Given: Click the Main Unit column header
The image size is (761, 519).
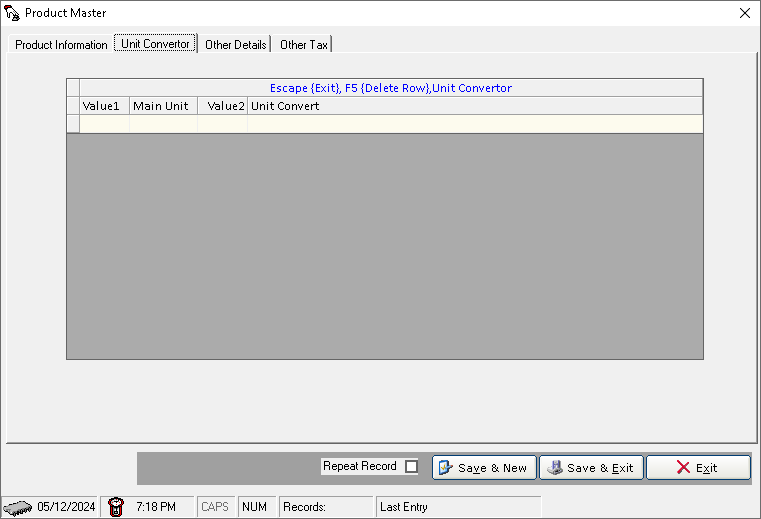Looking at the screenshot, I should pyautogui.click(x=164, y=106).
